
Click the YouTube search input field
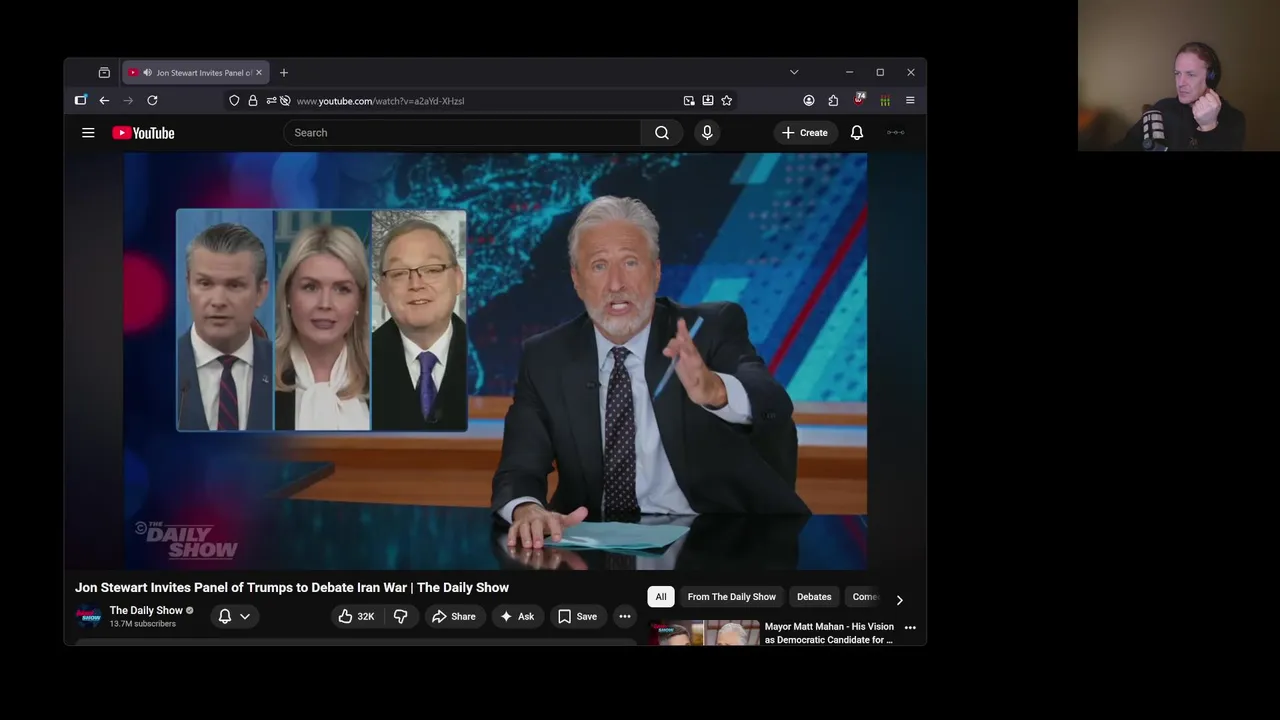(462, 132)
